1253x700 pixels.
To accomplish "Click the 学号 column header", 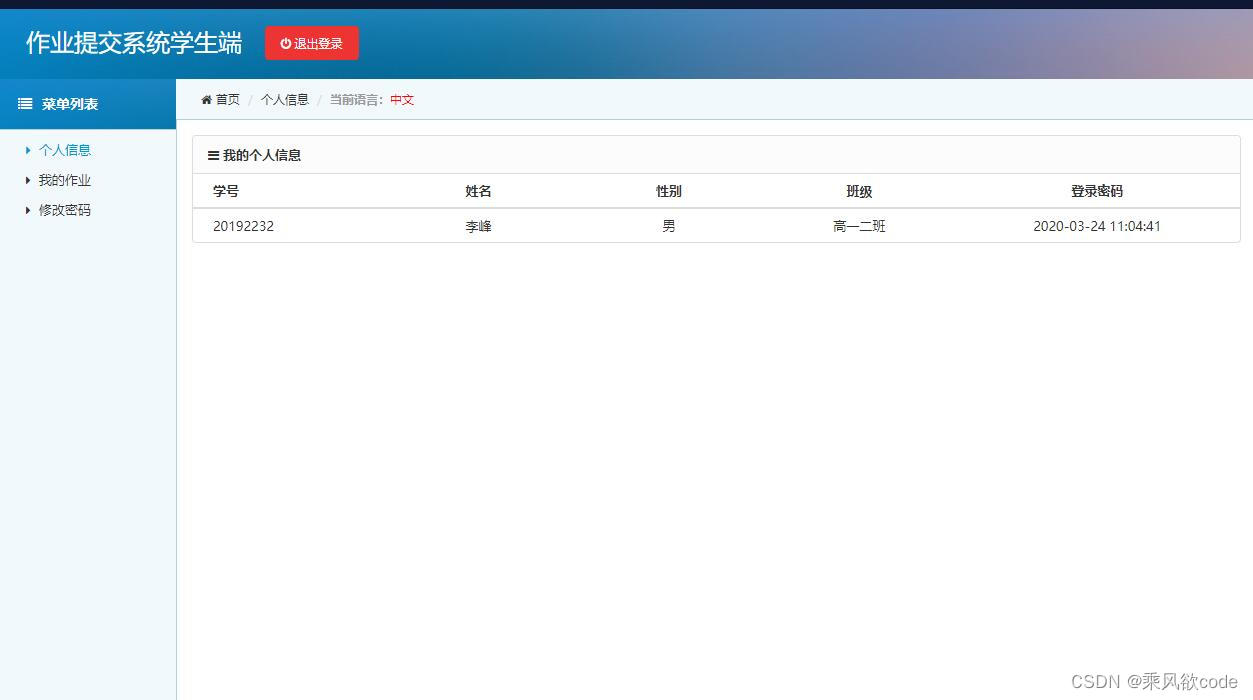I will pos(226,191).
